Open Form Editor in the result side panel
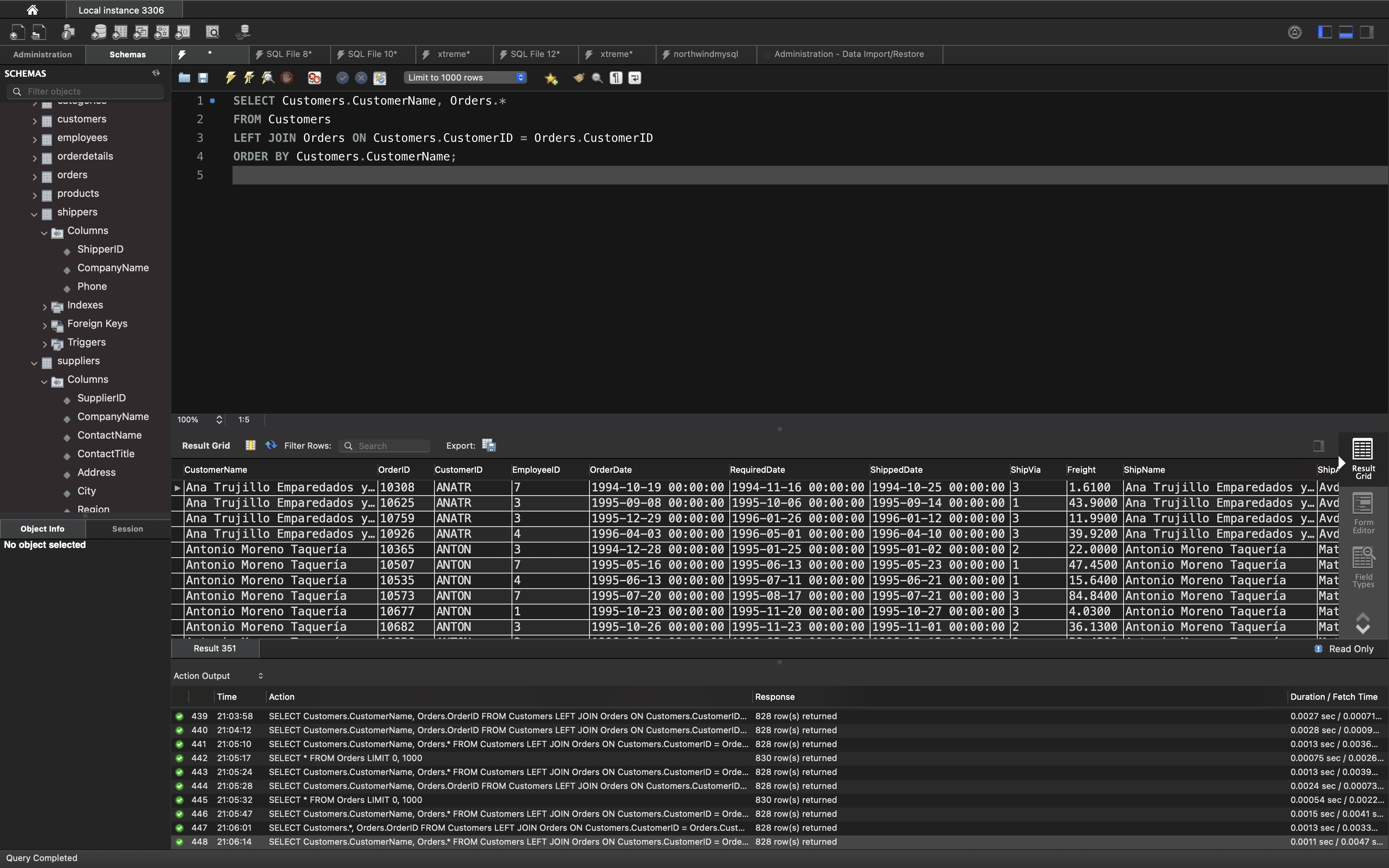This screenshot has height=868, width=1389. click(1363, 513)
